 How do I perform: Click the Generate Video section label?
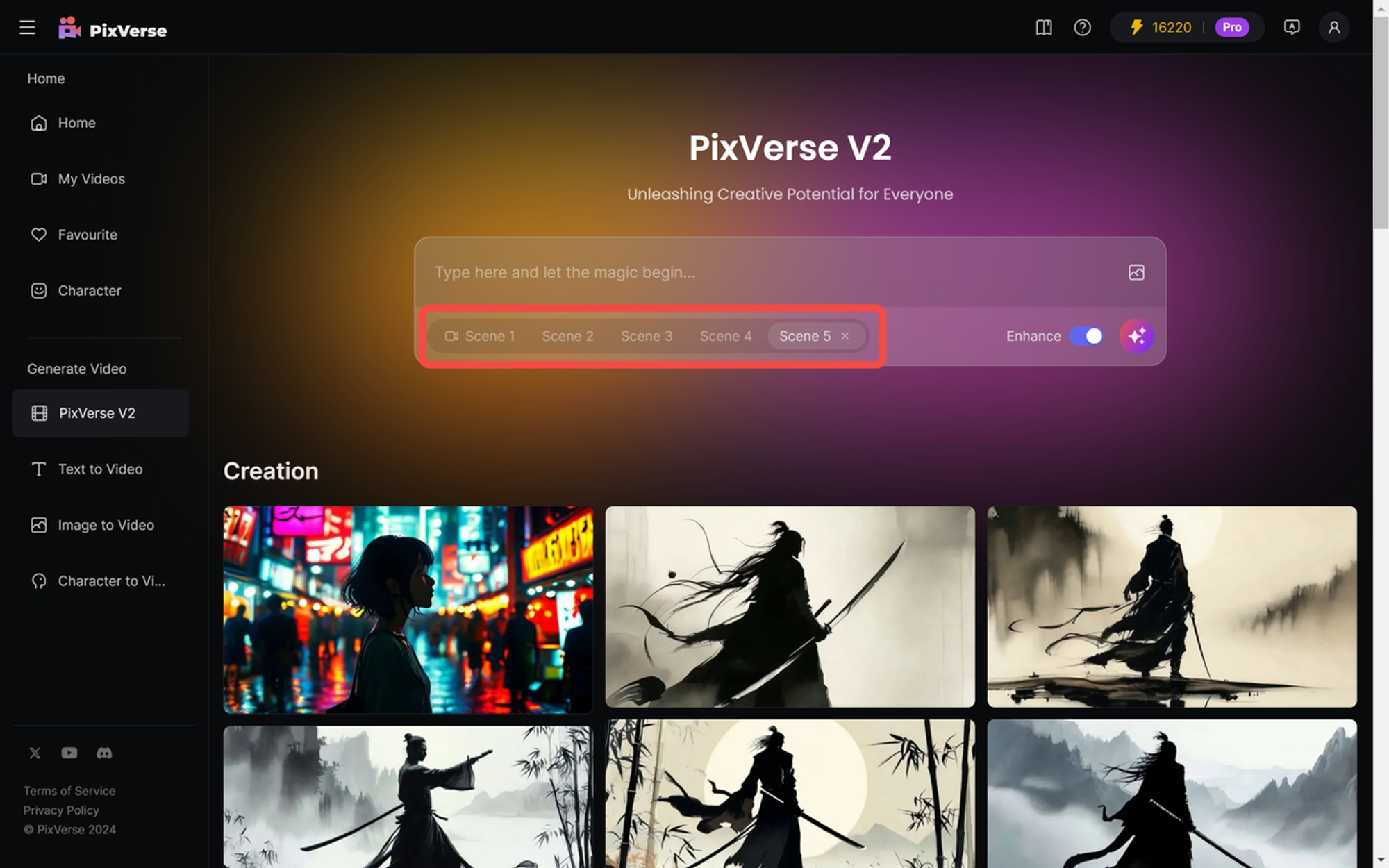pyautogui.click(x=77, y=369)
